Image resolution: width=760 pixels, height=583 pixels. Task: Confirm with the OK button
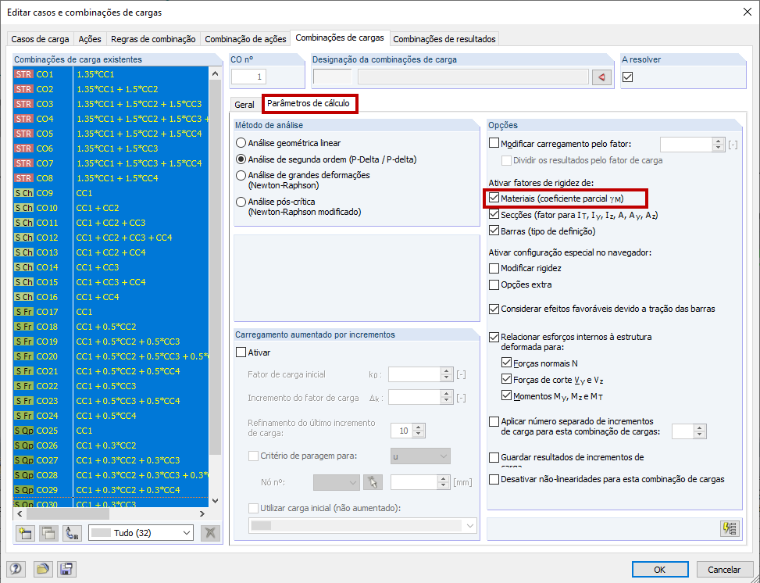660,569
